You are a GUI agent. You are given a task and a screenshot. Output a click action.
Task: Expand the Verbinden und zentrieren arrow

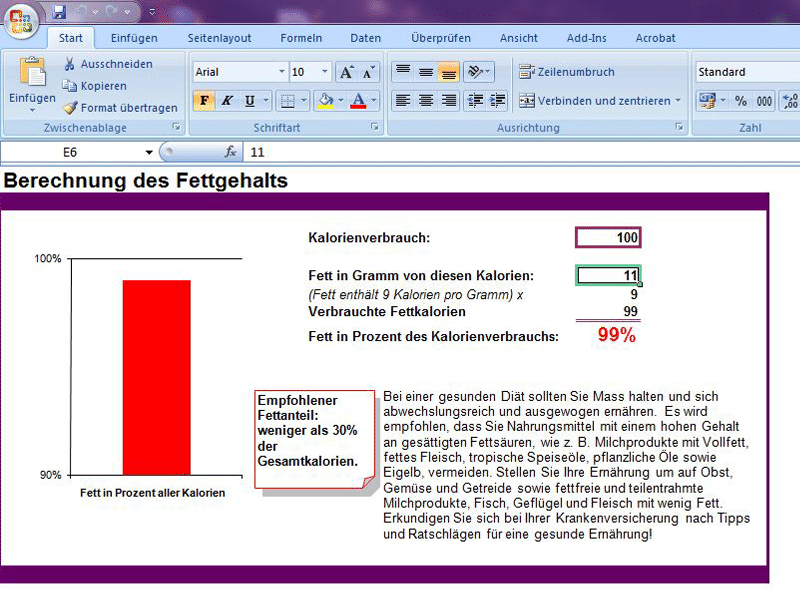678,101
